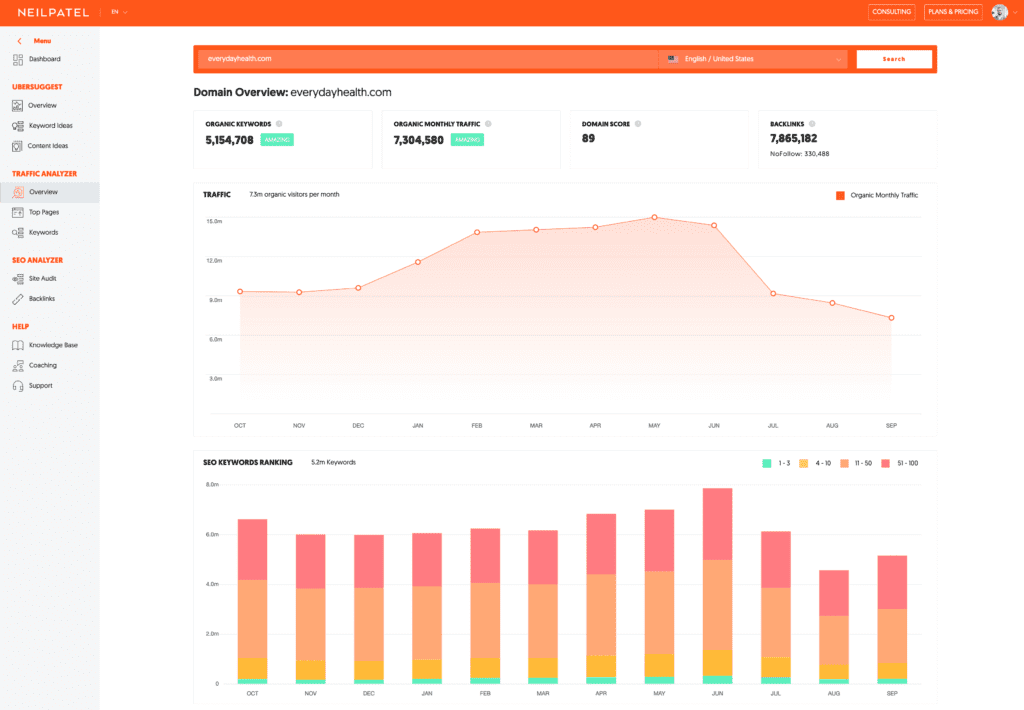Viewport: 1024px width, 710px height.
Task: Click '7.3m organic visitors per month' text
Action: (x=295, y=195)
